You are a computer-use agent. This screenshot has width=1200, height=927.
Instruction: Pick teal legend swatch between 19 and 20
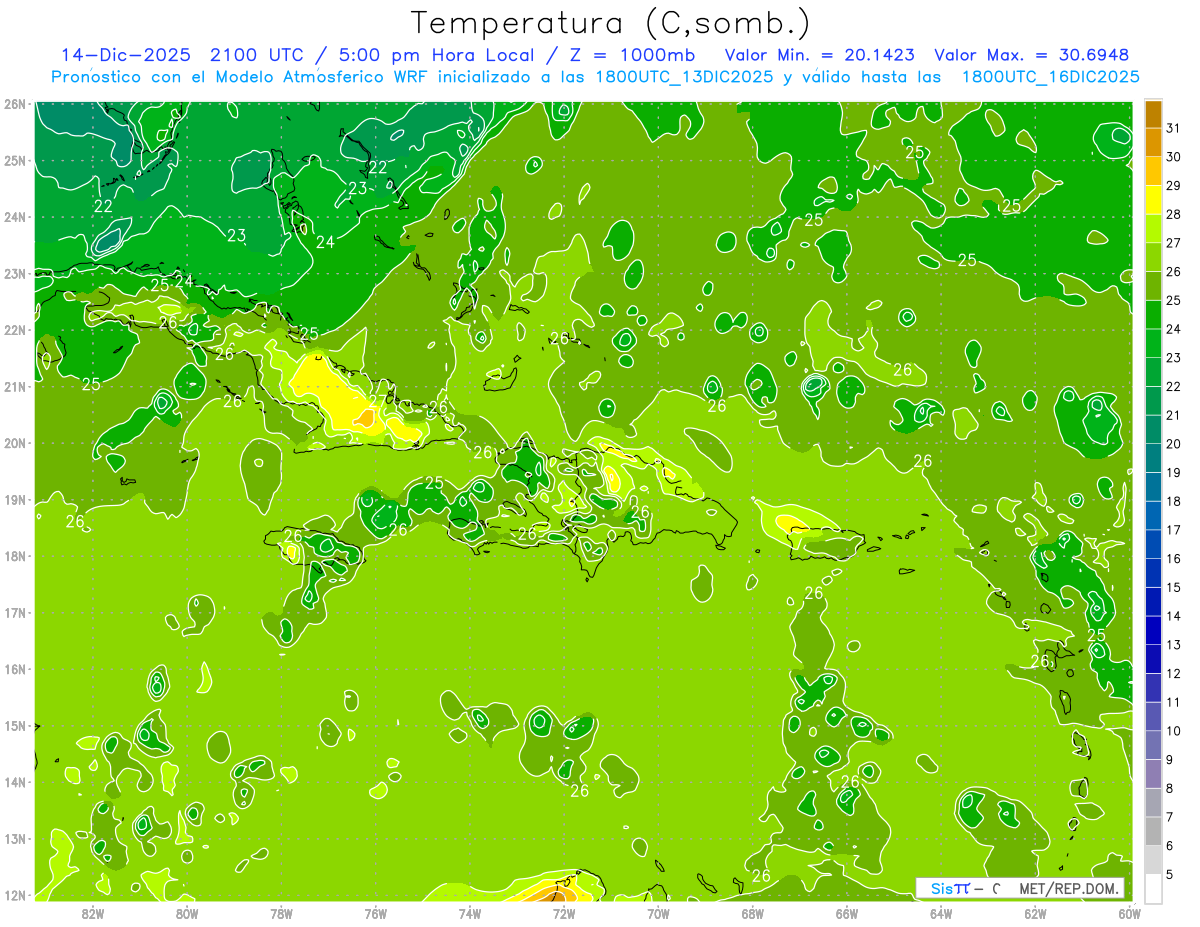pos(1153,459)
